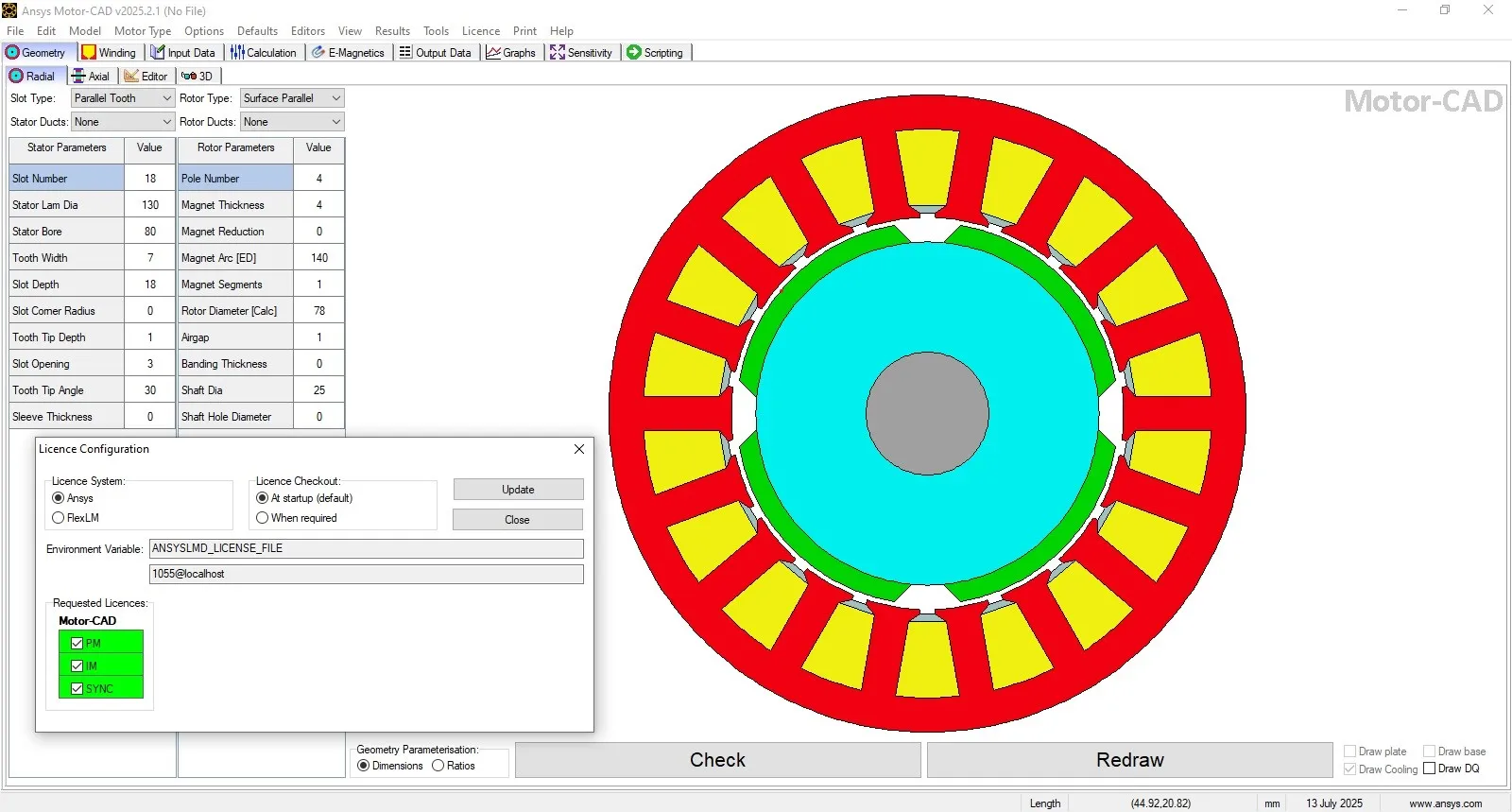Image resolution: width=1512 pixels, height=812 pixels.
Task: Open the Stator Ducts dropdown
Action: (123, 122)
